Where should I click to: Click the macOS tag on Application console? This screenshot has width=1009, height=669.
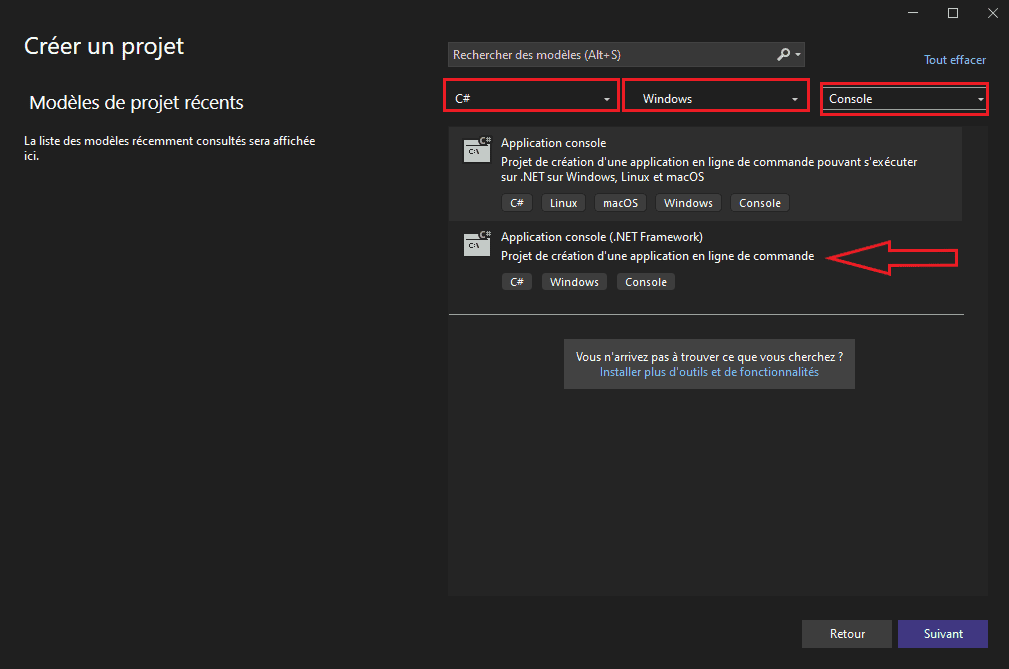click(x=620, y=203)
